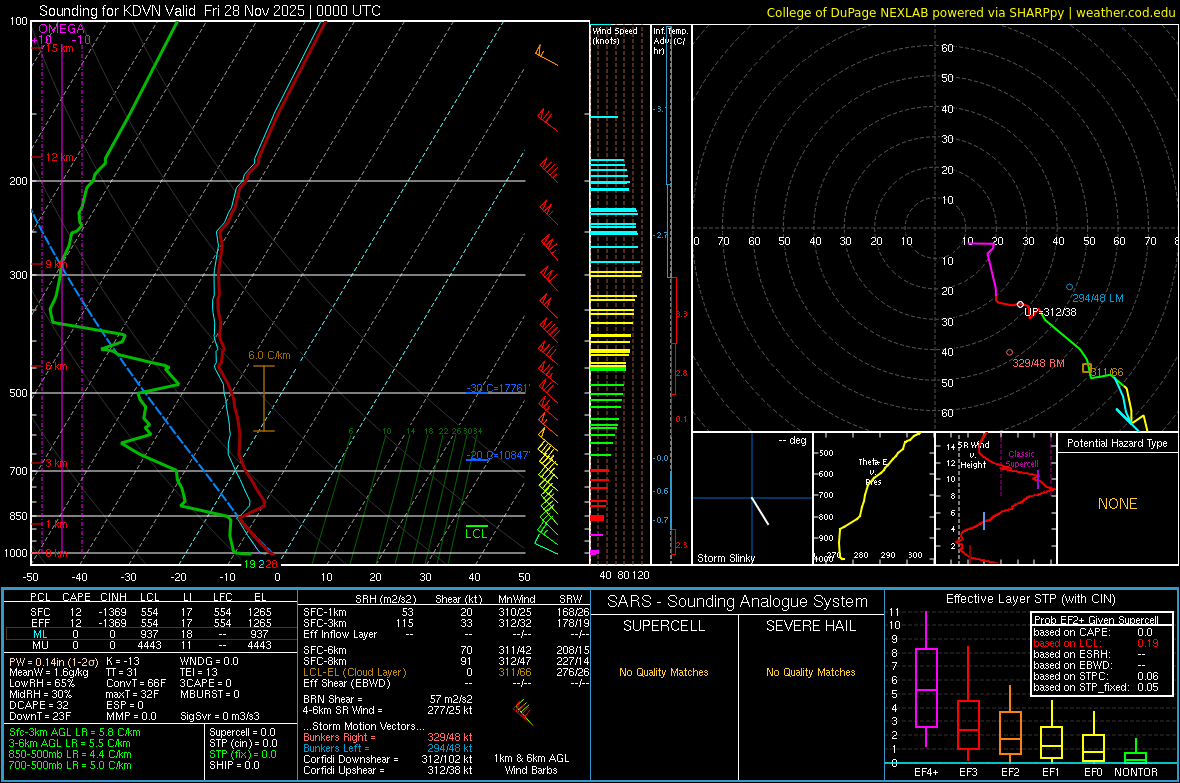Click the LowRH = 65% value
Image resolution: width=1180 pixels, height=783 pixels.
(42, 683)
